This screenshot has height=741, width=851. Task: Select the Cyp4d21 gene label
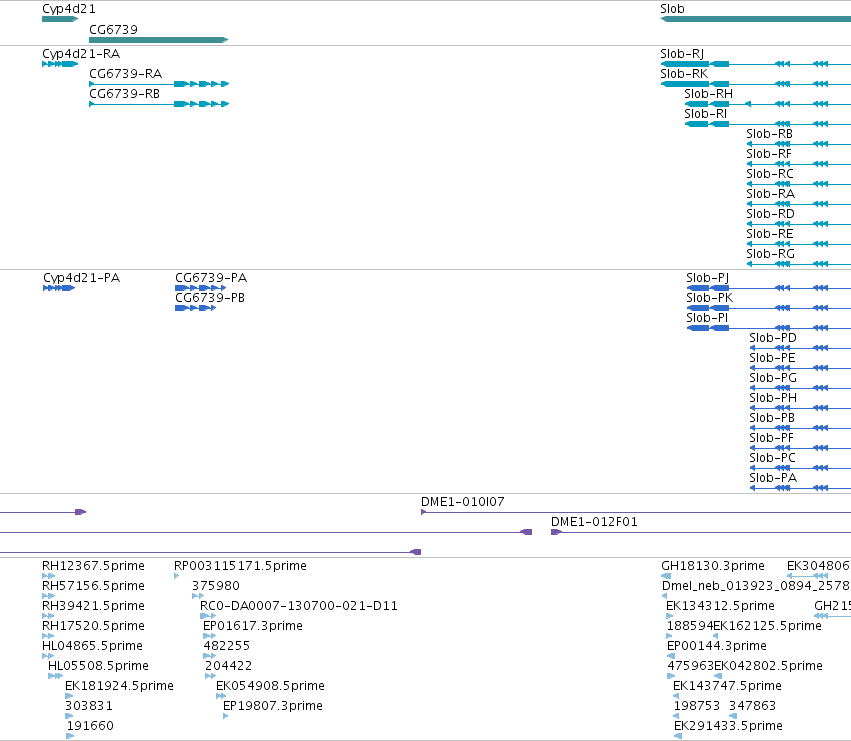point(69,9)
